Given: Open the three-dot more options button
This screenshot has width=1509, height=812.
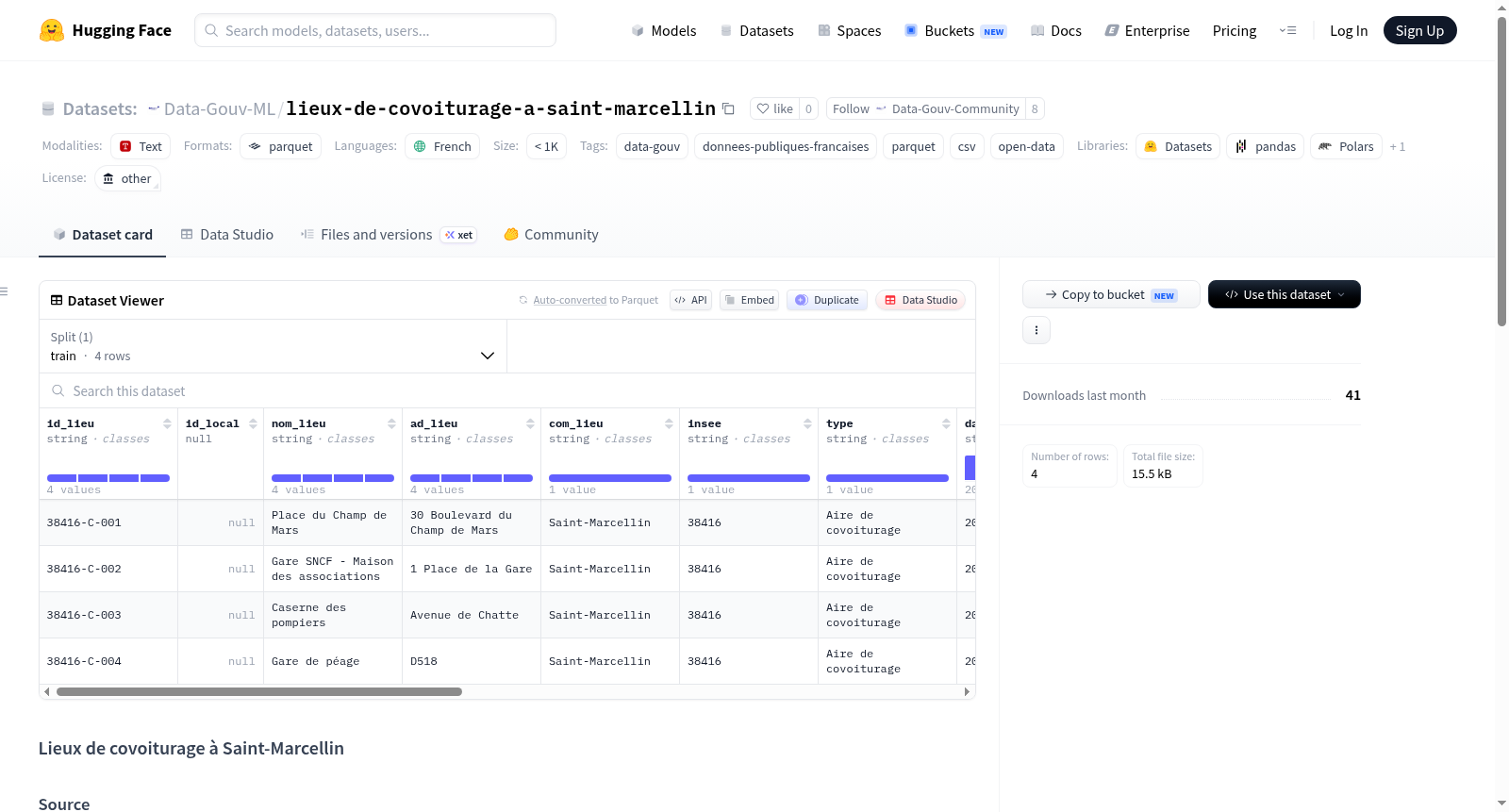Looking at the screenshot, I should pyautogui.click(x=1036, y=330).
